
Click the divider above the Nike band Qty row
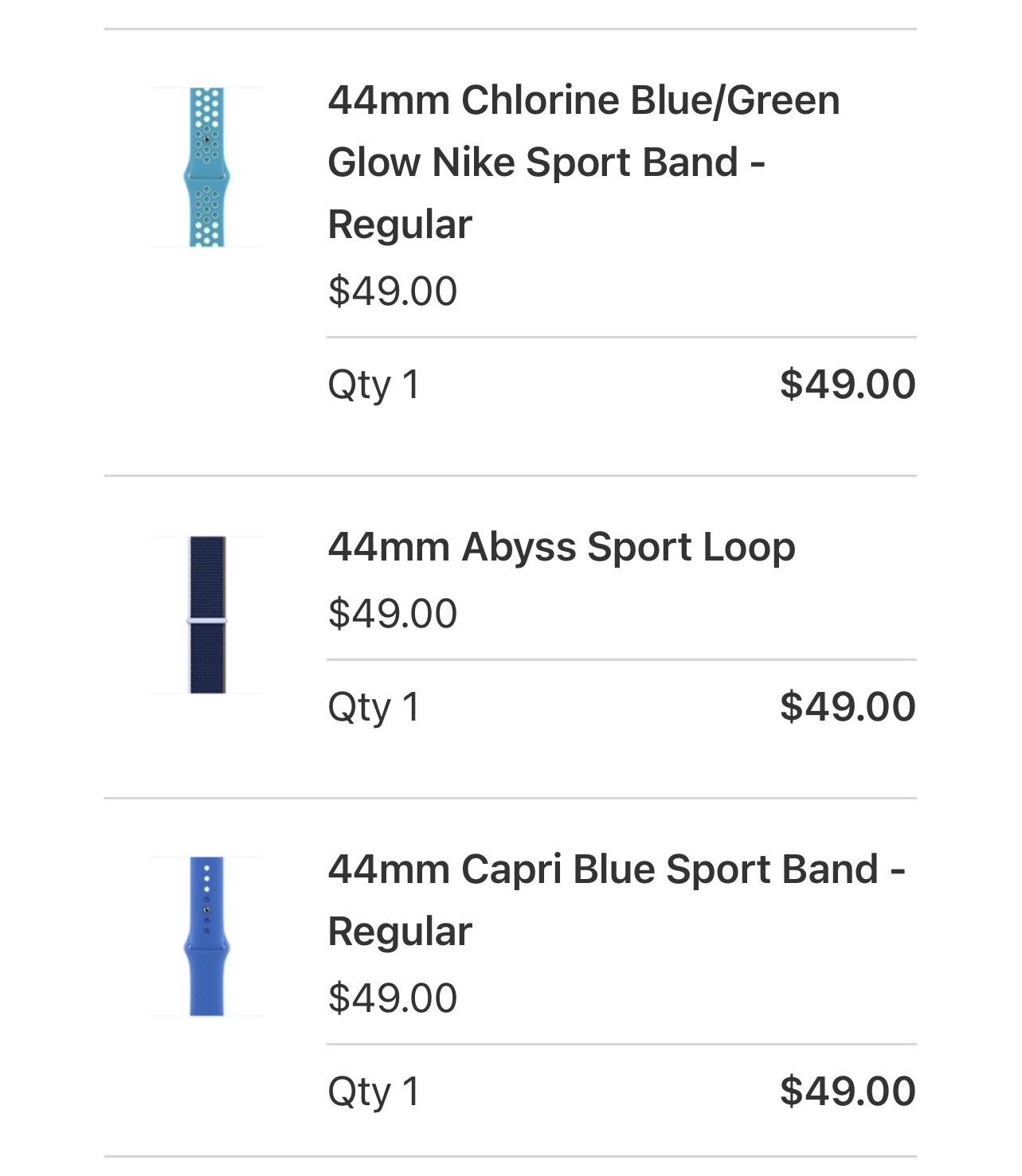point(621,337)
